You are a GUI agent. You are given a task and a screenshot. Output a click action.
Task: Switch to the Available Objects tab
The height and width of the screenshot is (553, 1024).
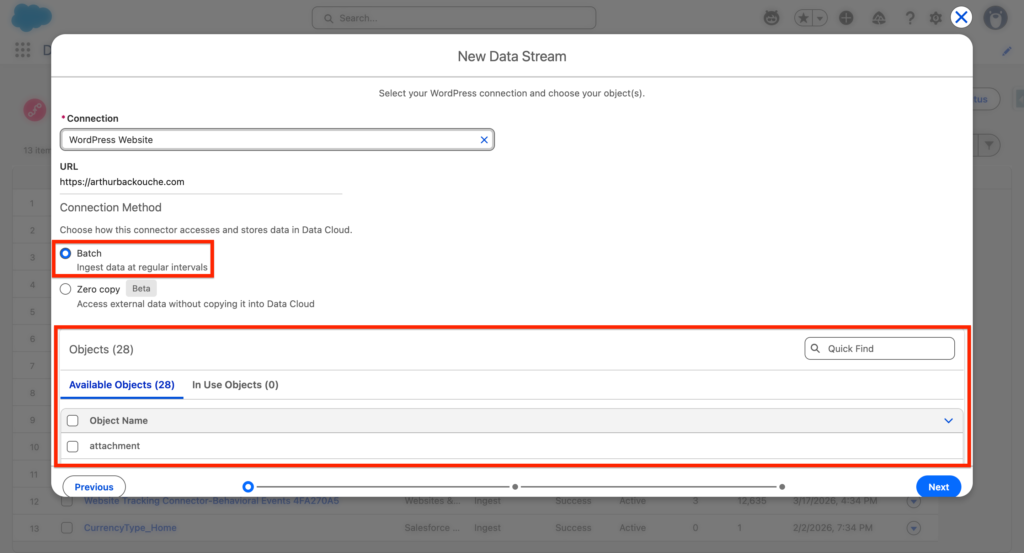coord(122,385)
